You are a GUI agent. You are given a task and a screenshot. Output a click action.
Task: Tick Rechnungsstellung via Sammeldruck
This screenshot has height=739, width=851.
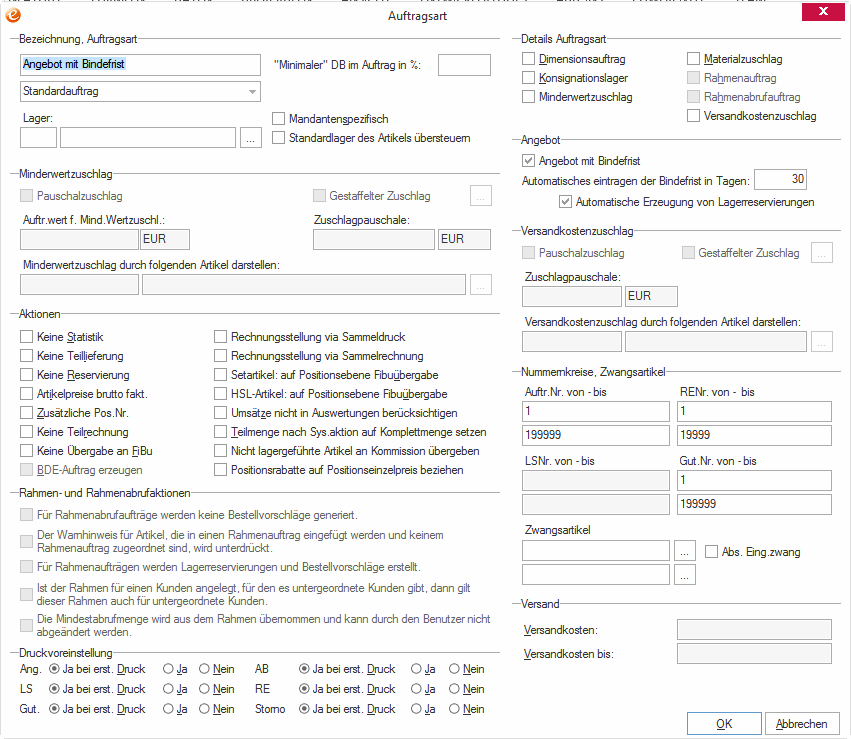click(x=220, y=337)
